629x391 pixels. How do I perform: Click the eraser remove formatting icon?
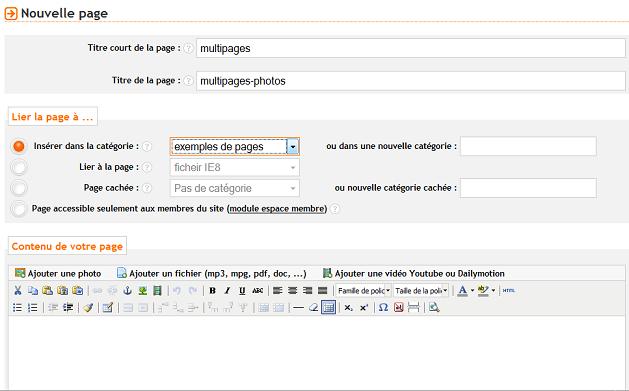coord(313,308)
